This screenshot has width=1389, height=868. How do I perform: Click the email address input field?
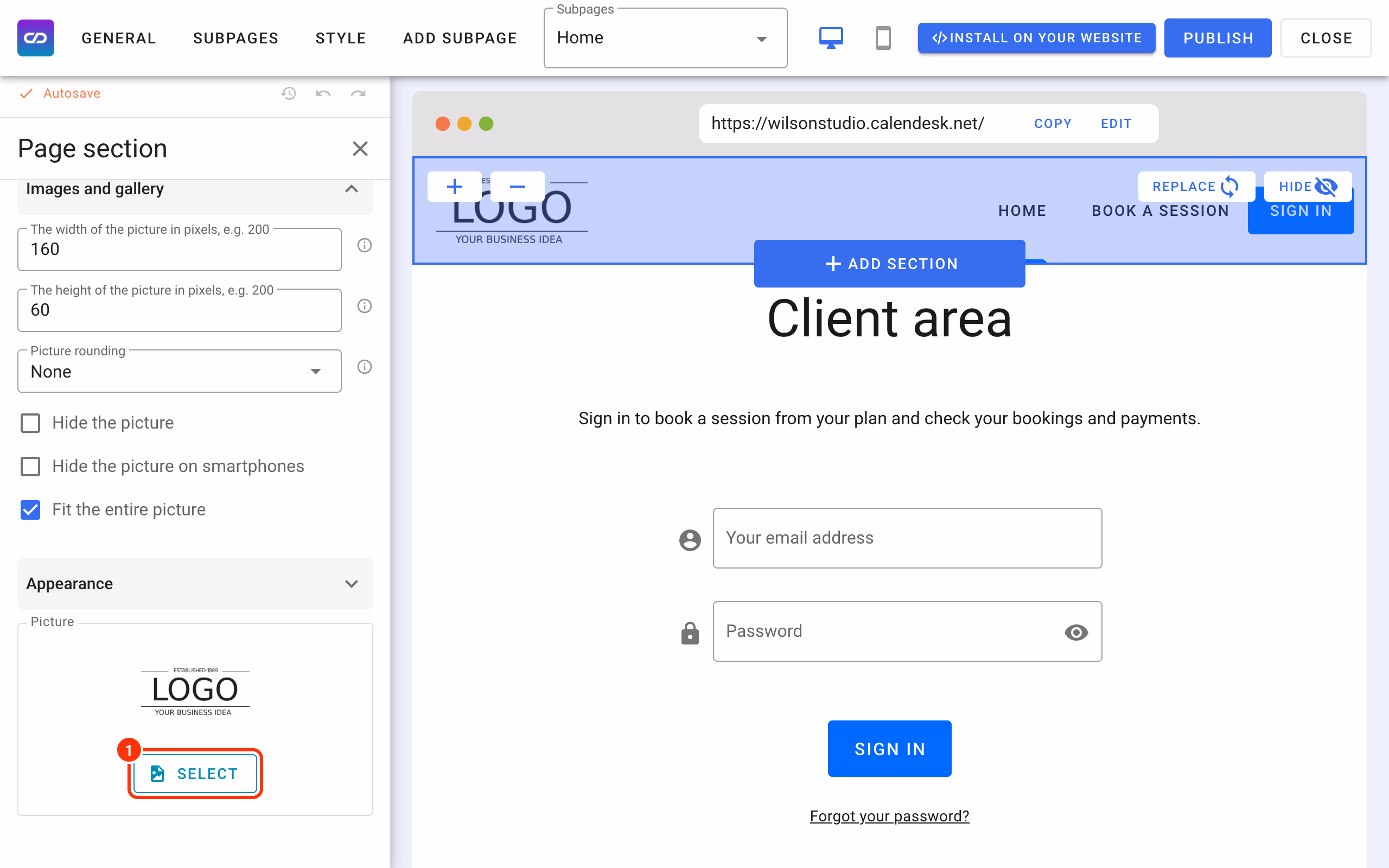coord(907,538)
